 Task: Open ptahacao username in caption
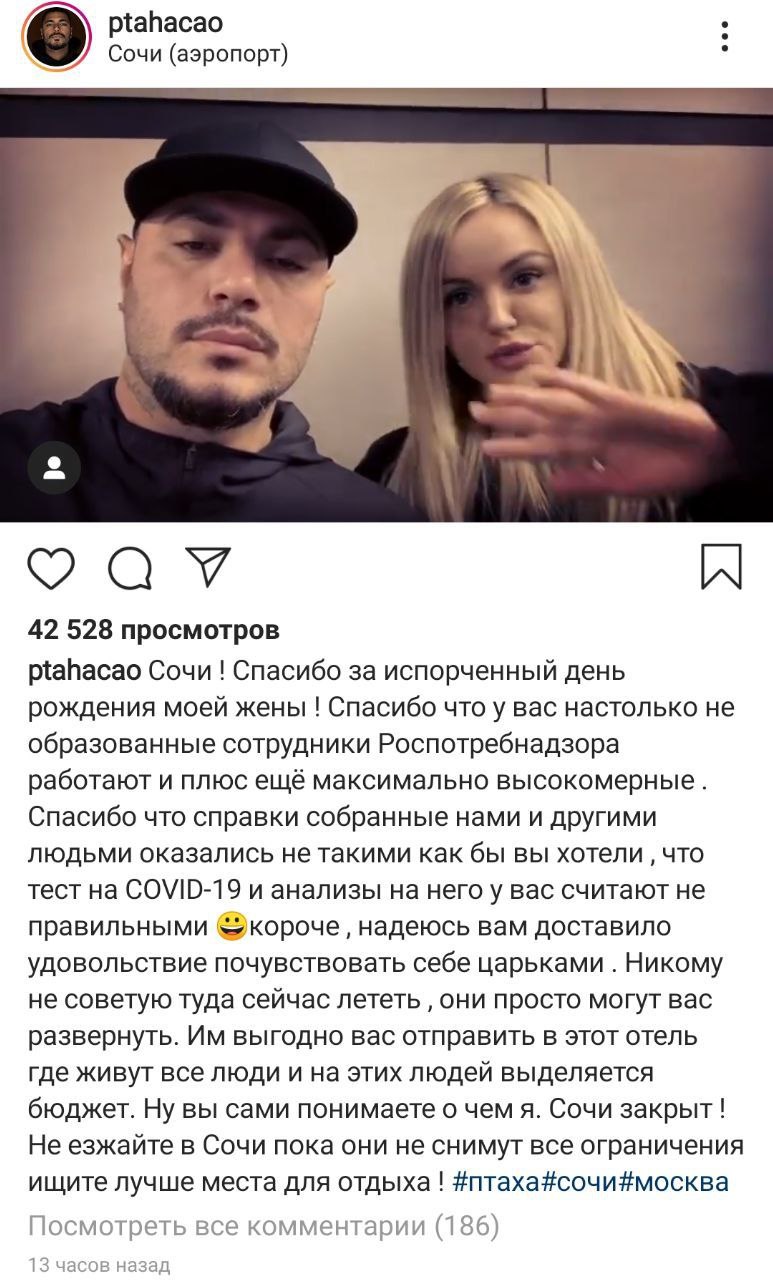(x=84, y=671)
